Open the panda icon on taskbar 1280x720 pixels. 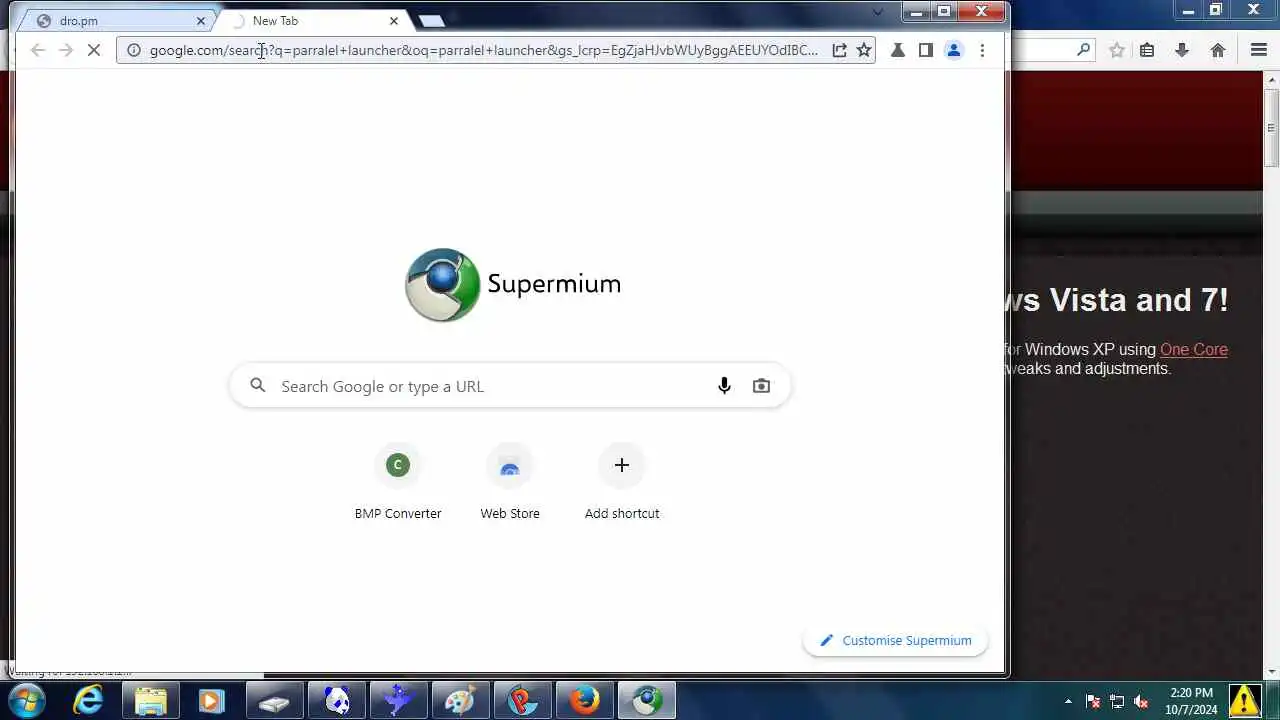click(x=337, y=701)
